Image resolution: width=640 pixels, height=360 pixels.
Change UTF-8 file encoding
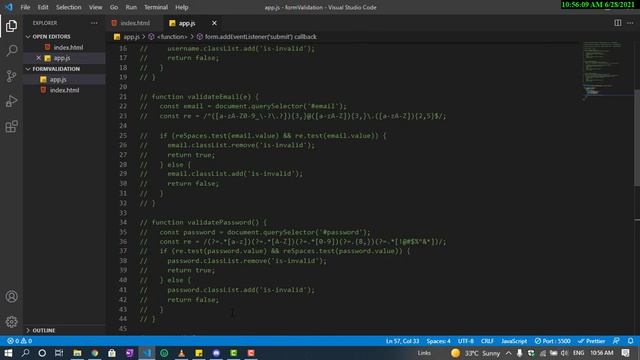click(x=466, y=341)
